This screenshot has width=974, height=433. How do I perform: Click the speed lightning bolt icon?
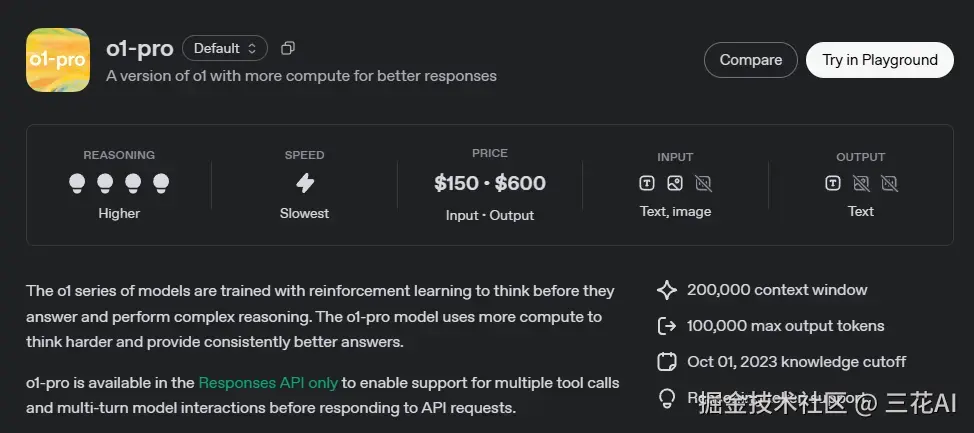(304, 183)
